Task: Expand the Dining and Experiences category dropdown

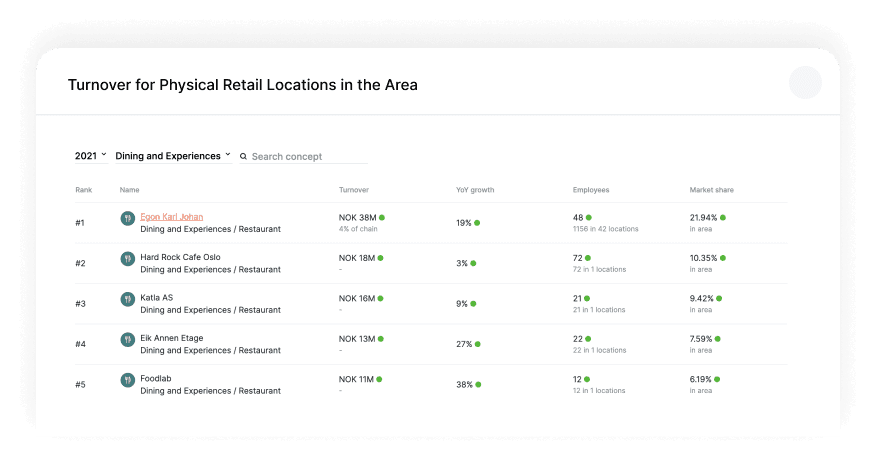Action: pyautogui.click(x=173, y=156)
